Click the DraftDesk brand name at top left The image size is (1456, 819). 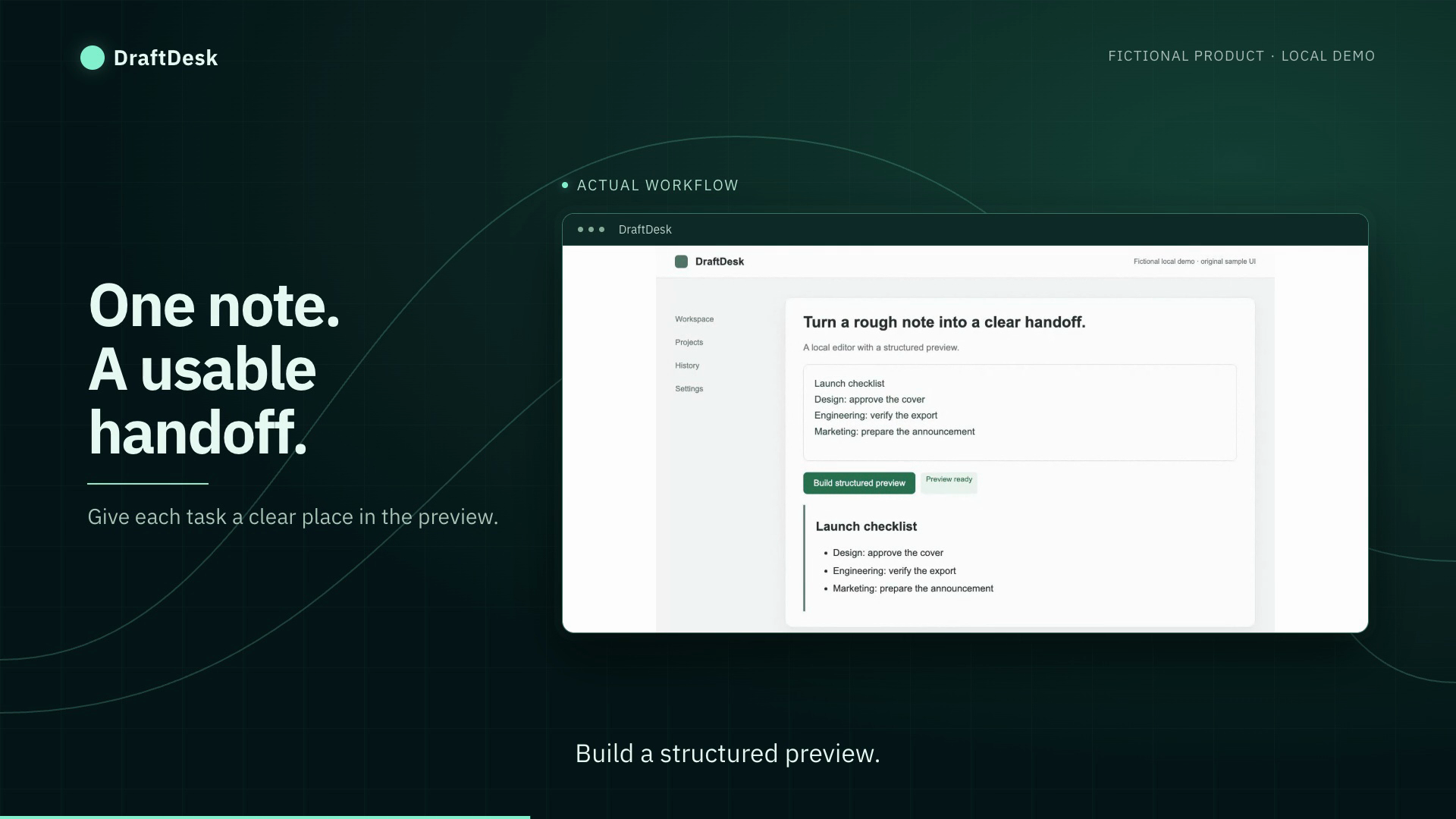pyautogui.click(x=165, y=58)
